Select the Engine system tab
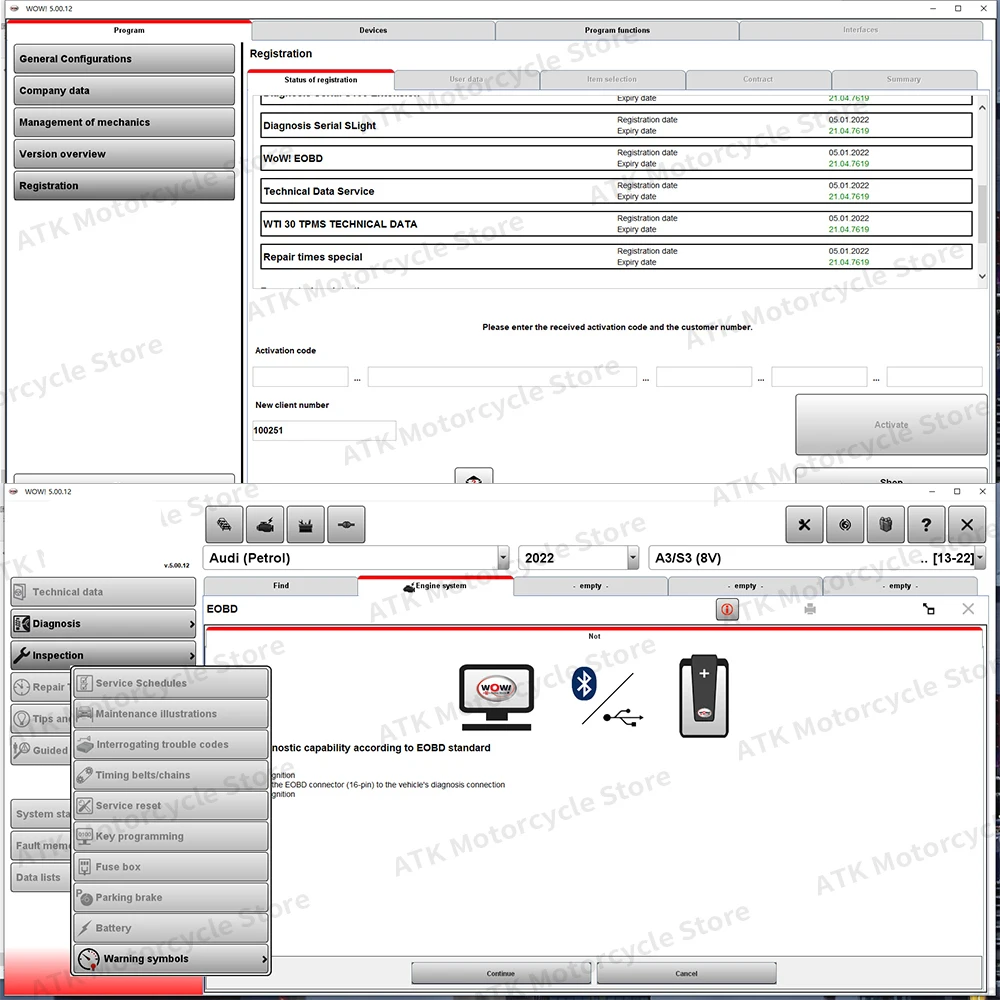Screen dimensions: 1000x1000 coord(436,585)
